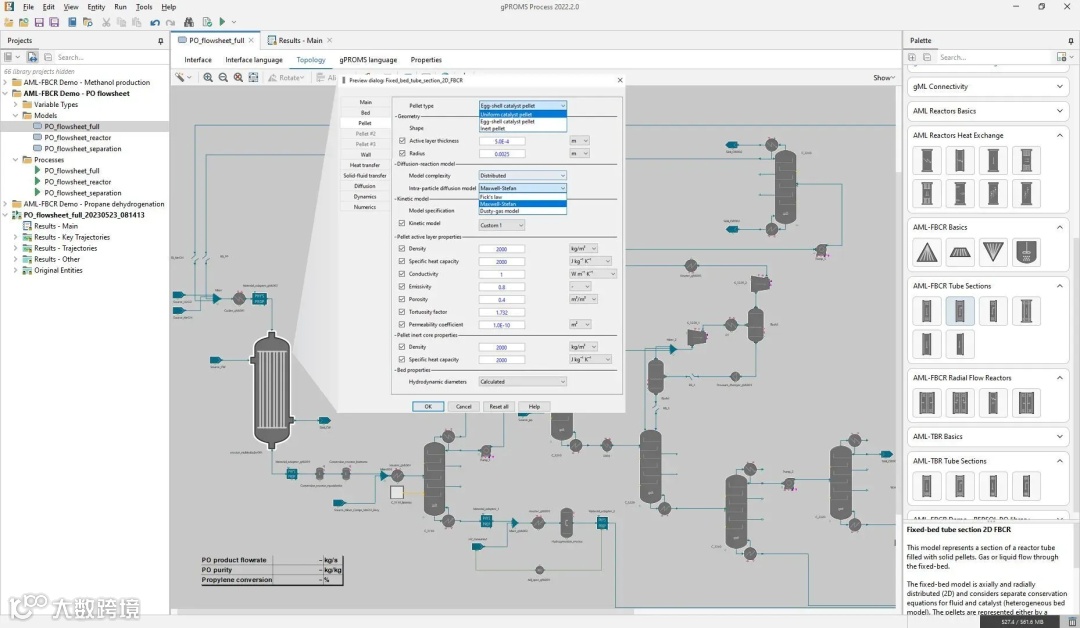Click the Redo arrow icon
The height and width of the screenshot is (628, 1080).
(x=170, y=23)
